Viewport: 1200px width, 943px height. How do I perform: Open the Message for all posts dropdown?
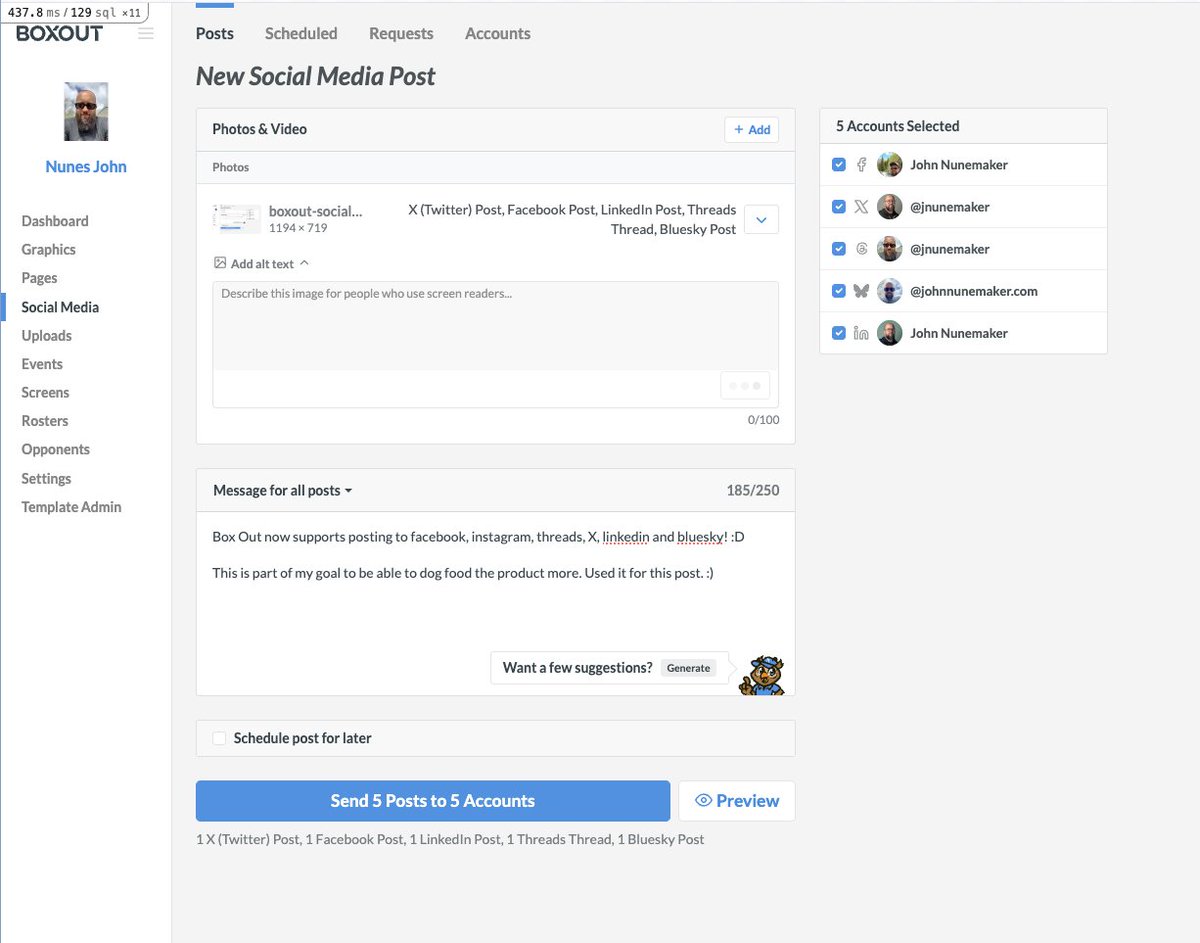[283, 490]
